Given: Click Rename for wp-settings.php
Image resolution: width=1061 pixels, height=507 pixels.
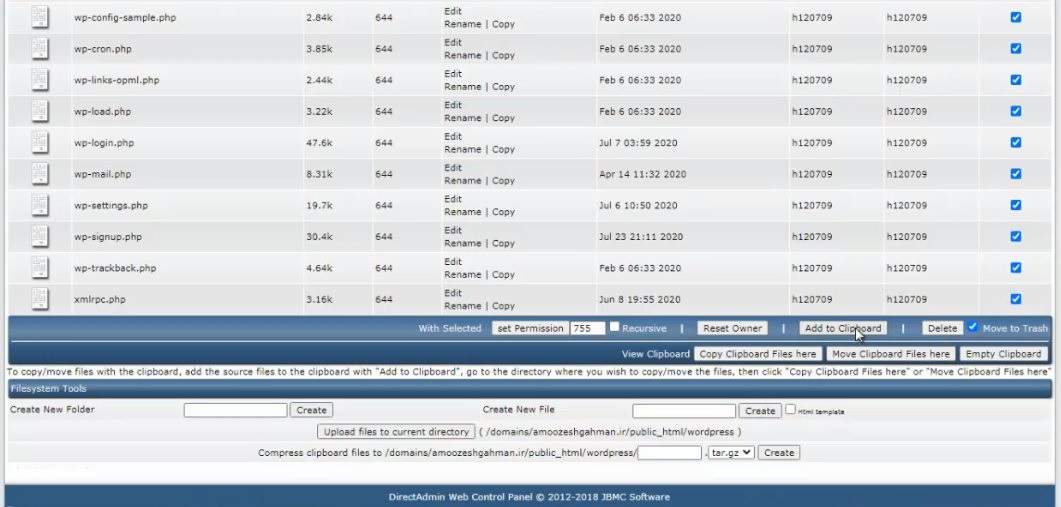Looking at the screenshot, I should click(x=463, y=212).
